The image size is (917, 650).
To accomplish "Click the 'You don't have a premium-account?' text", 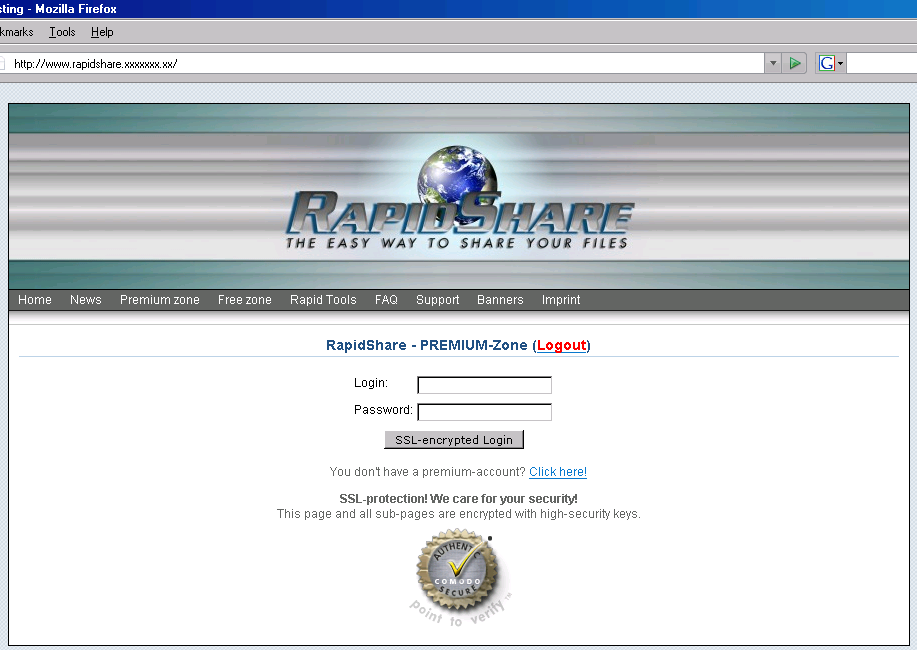I will [428, 472].
